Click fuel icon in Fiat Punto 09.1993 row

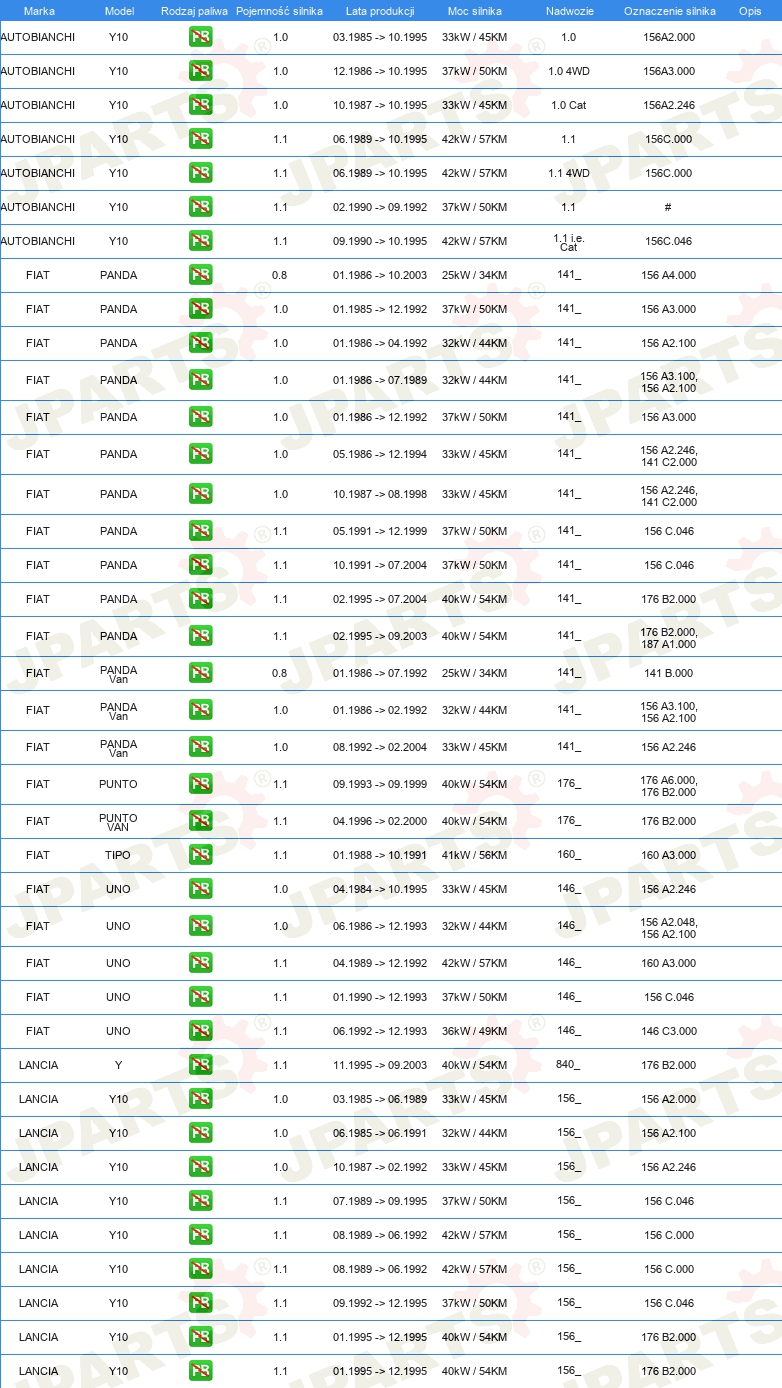[x=200, y=784]
